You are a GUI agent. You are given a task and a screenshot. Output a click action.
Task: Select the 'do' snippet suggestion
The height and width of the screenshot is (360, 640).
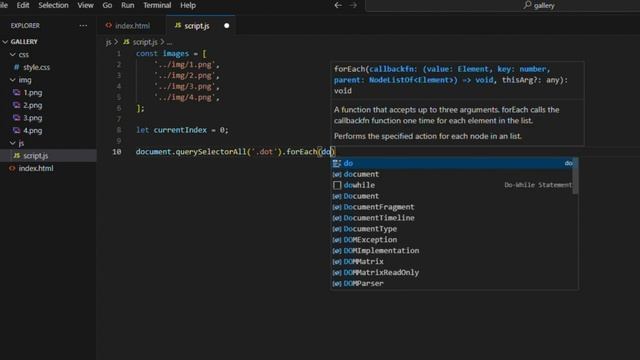[x=452, y=163]
